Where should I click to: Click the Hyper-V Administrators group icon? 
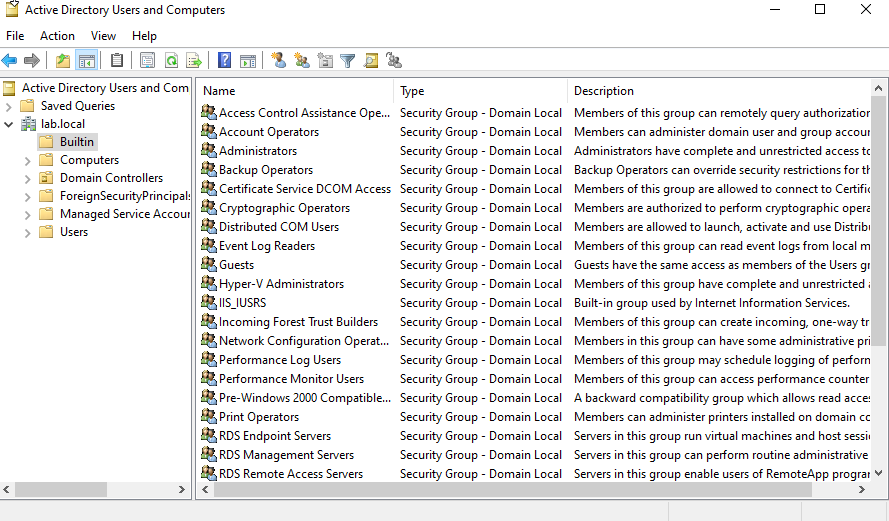(x=209, y=283)
